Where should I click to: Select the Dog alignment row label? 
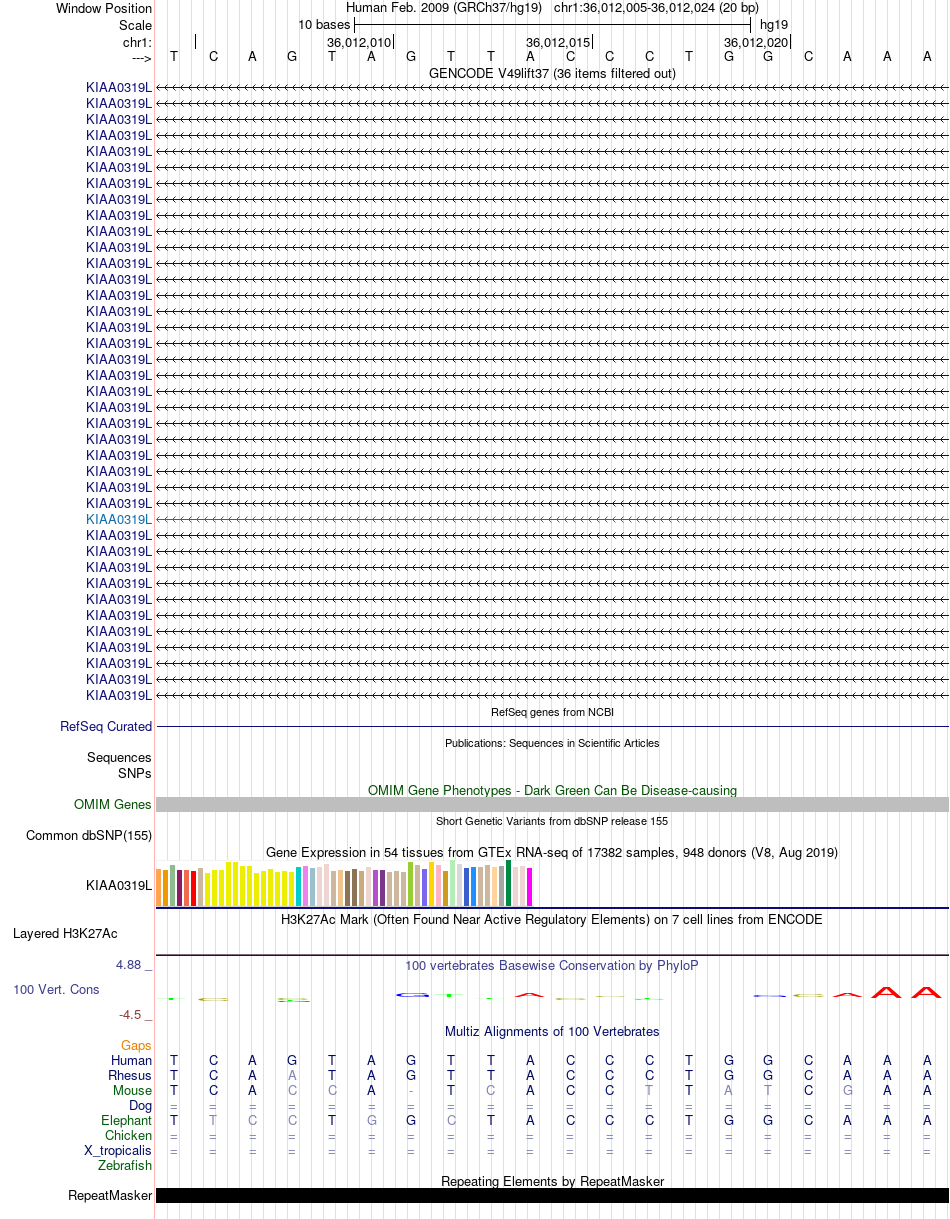point(140,1105)
